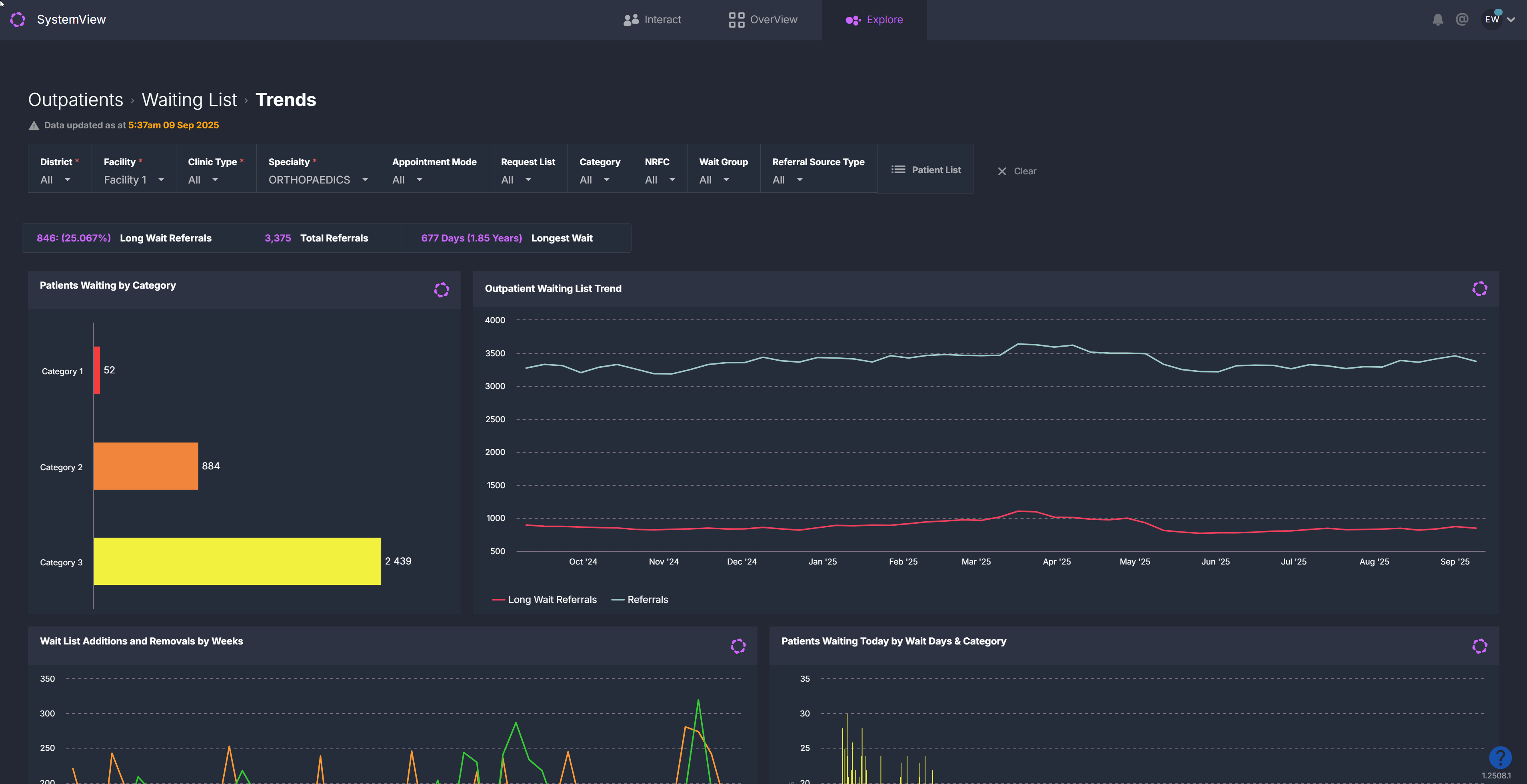Switch to the OverView tab

(x=763, y=20)
